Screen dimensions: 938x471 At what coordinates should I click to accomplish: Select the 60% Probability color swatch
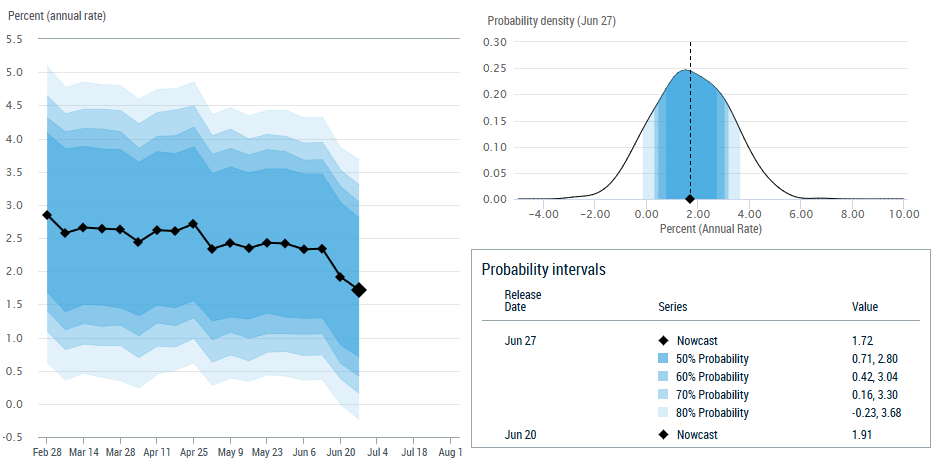pos(665,377)
